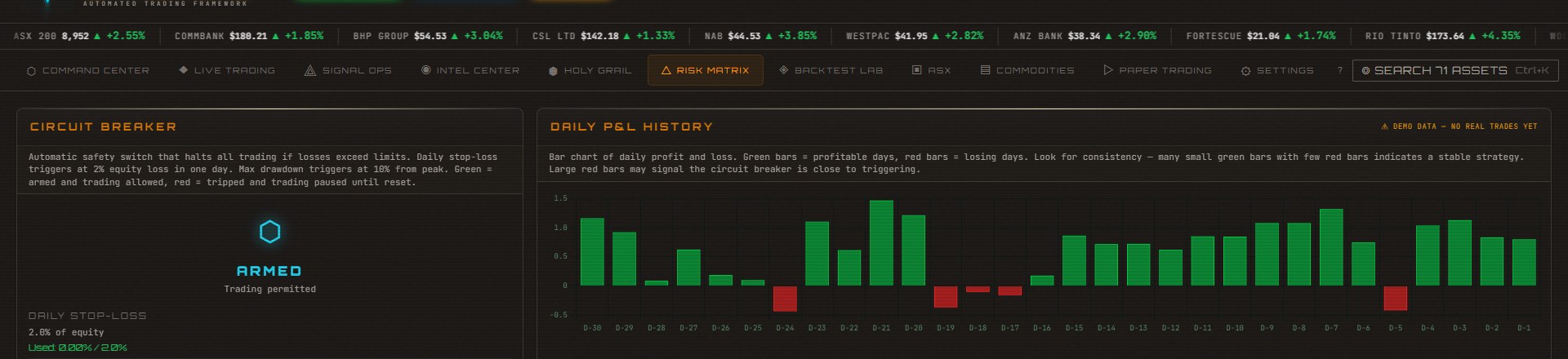
Task: Switch to ASX tab
Action: point(932,71)
